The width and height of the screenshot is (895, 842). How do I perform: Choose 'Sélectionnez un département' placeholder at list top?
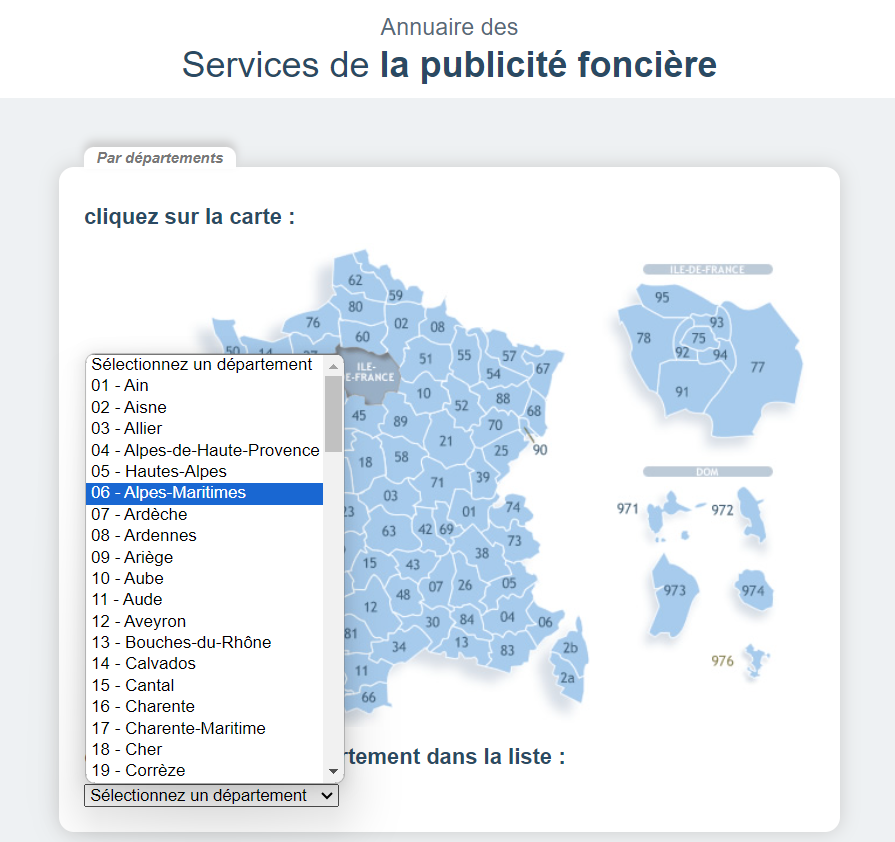(204, 364)
